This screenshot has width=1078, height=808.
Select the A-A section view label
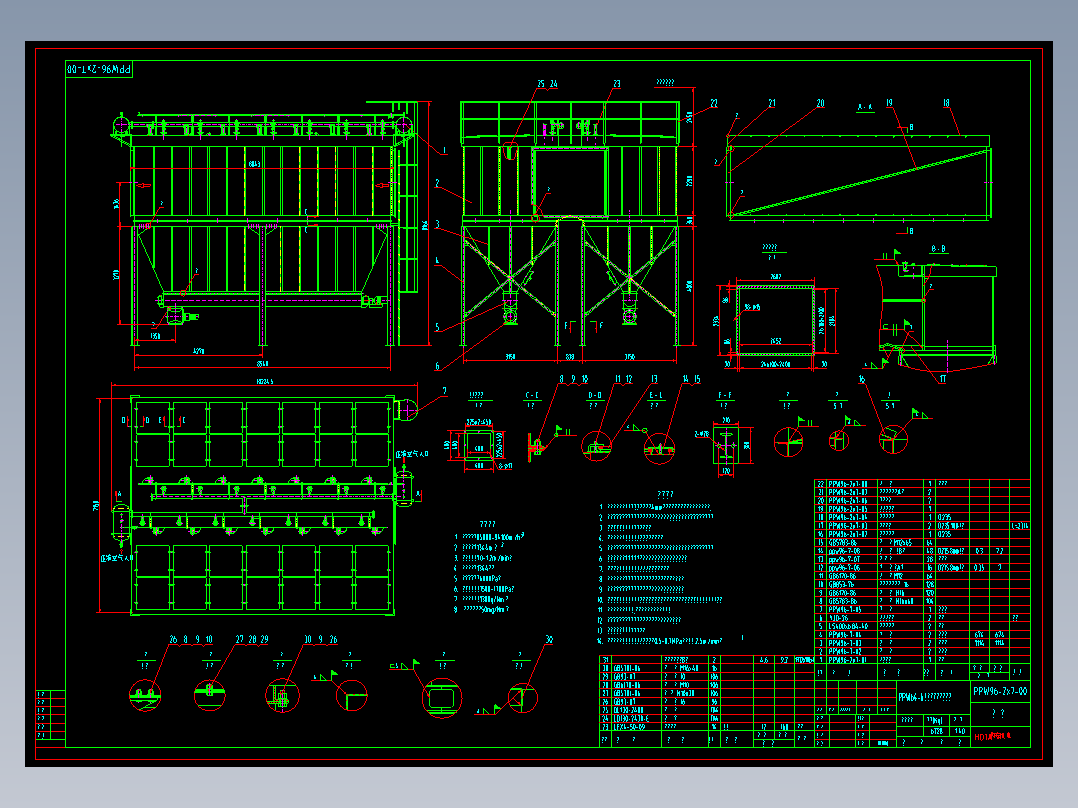(x=865, y=107)
